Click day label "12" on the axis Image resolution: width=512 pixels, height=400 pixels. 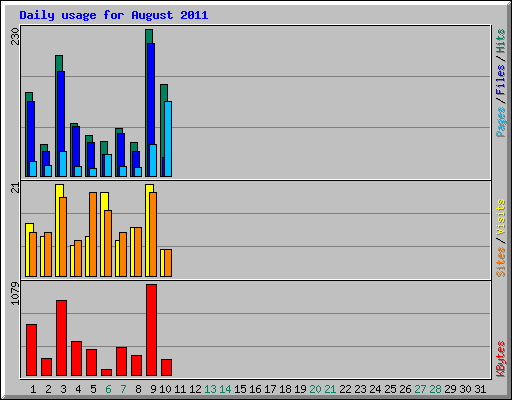coord(195,389)
